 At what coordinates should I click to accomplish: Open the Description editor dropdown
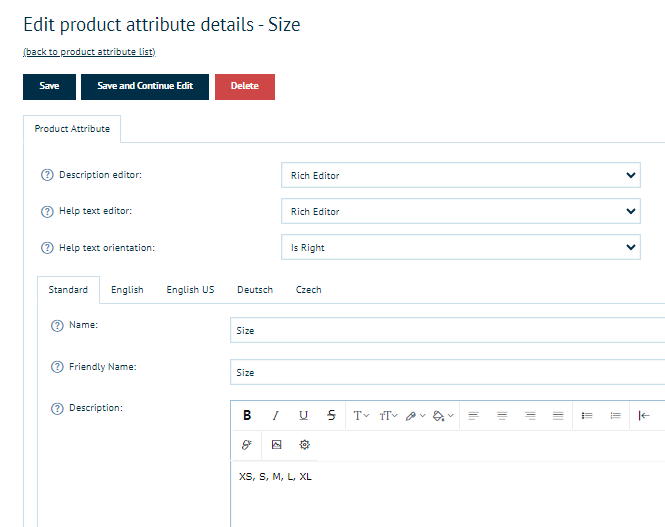(460, 176)
